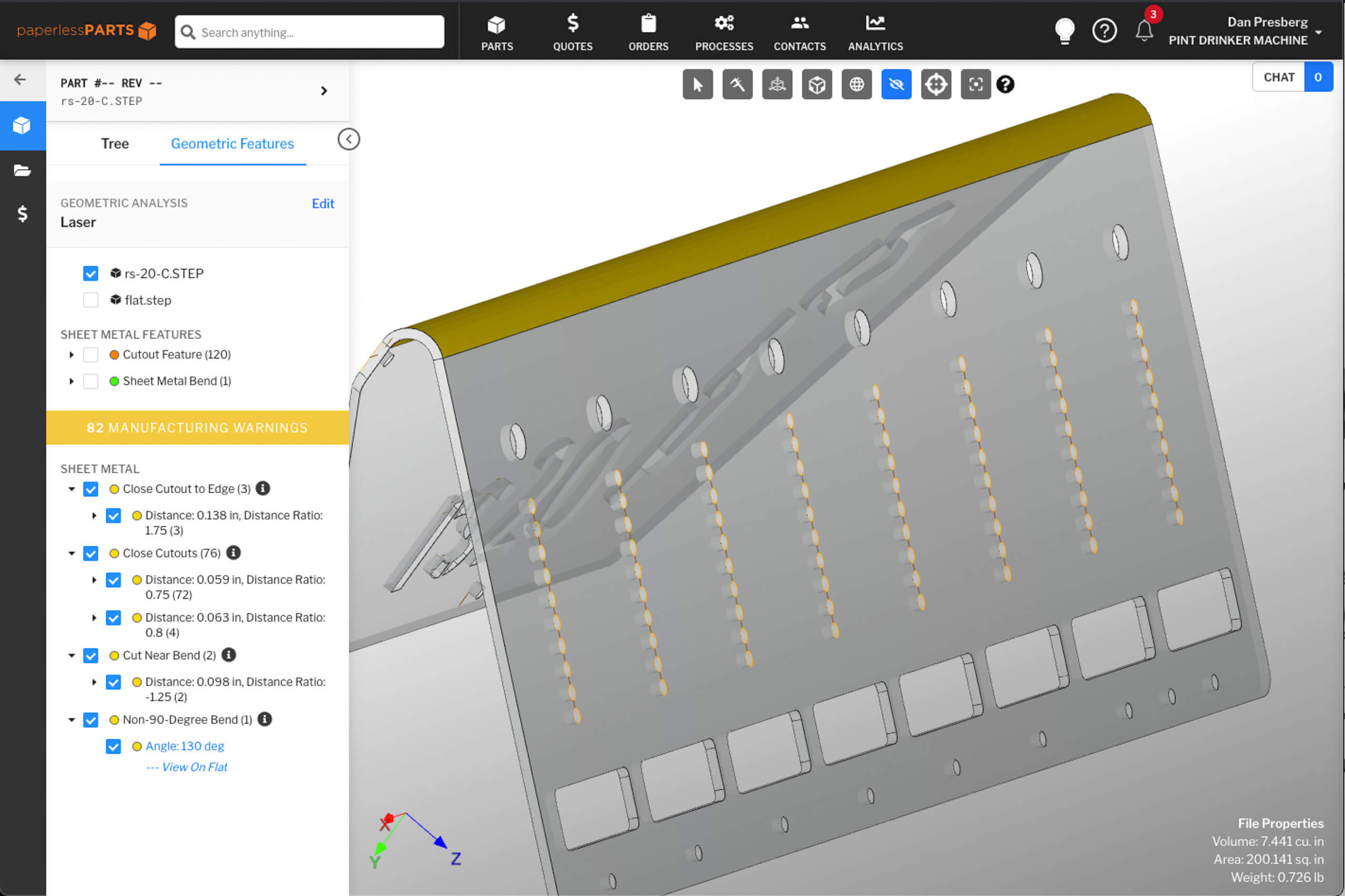This screenshot has height=896, width=1345.
Task: Collapse the Non-90-Degree Bend (1) group
Action: [72, 719]
